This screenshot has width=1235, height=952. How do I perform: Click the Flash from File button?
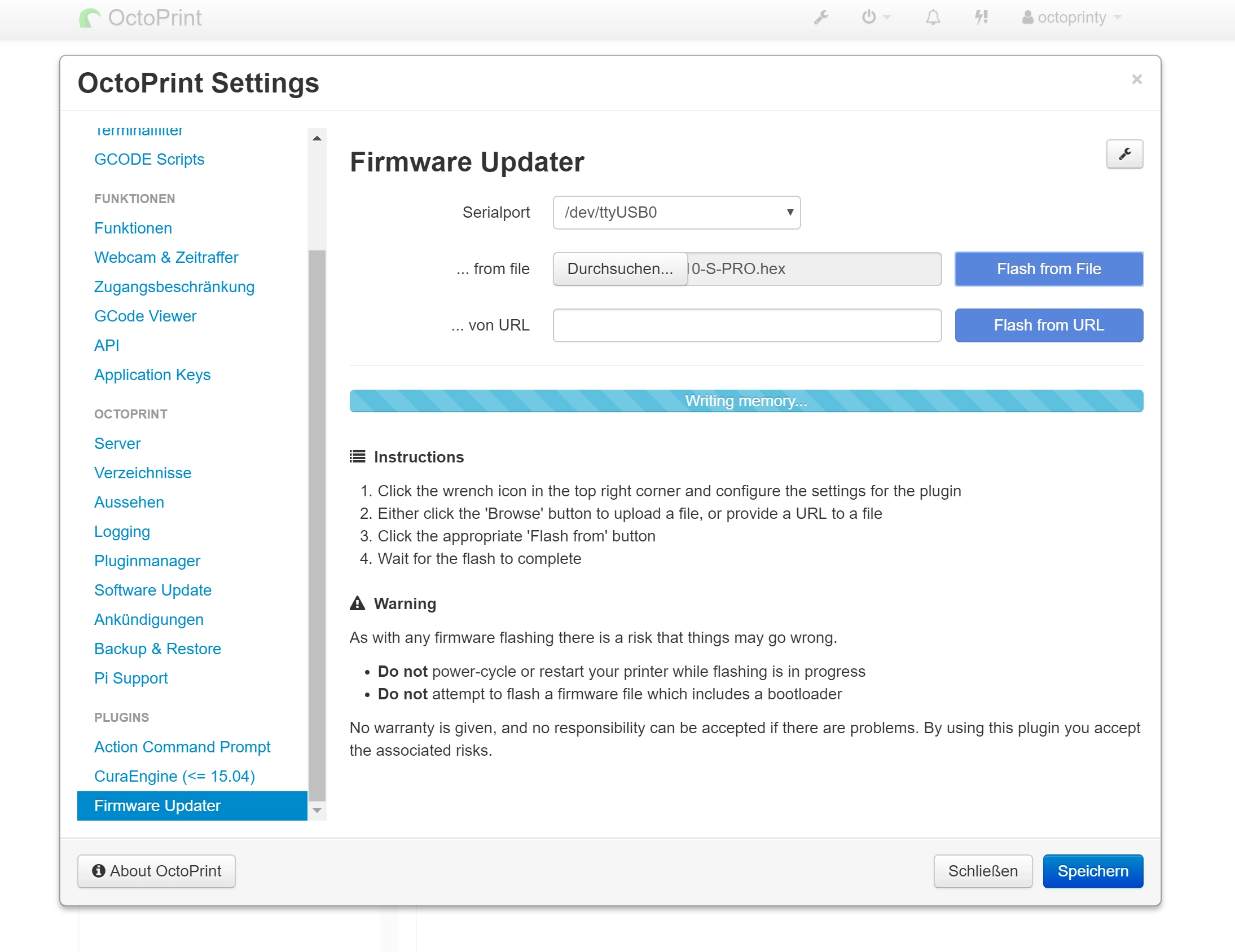pos(1048,269)
